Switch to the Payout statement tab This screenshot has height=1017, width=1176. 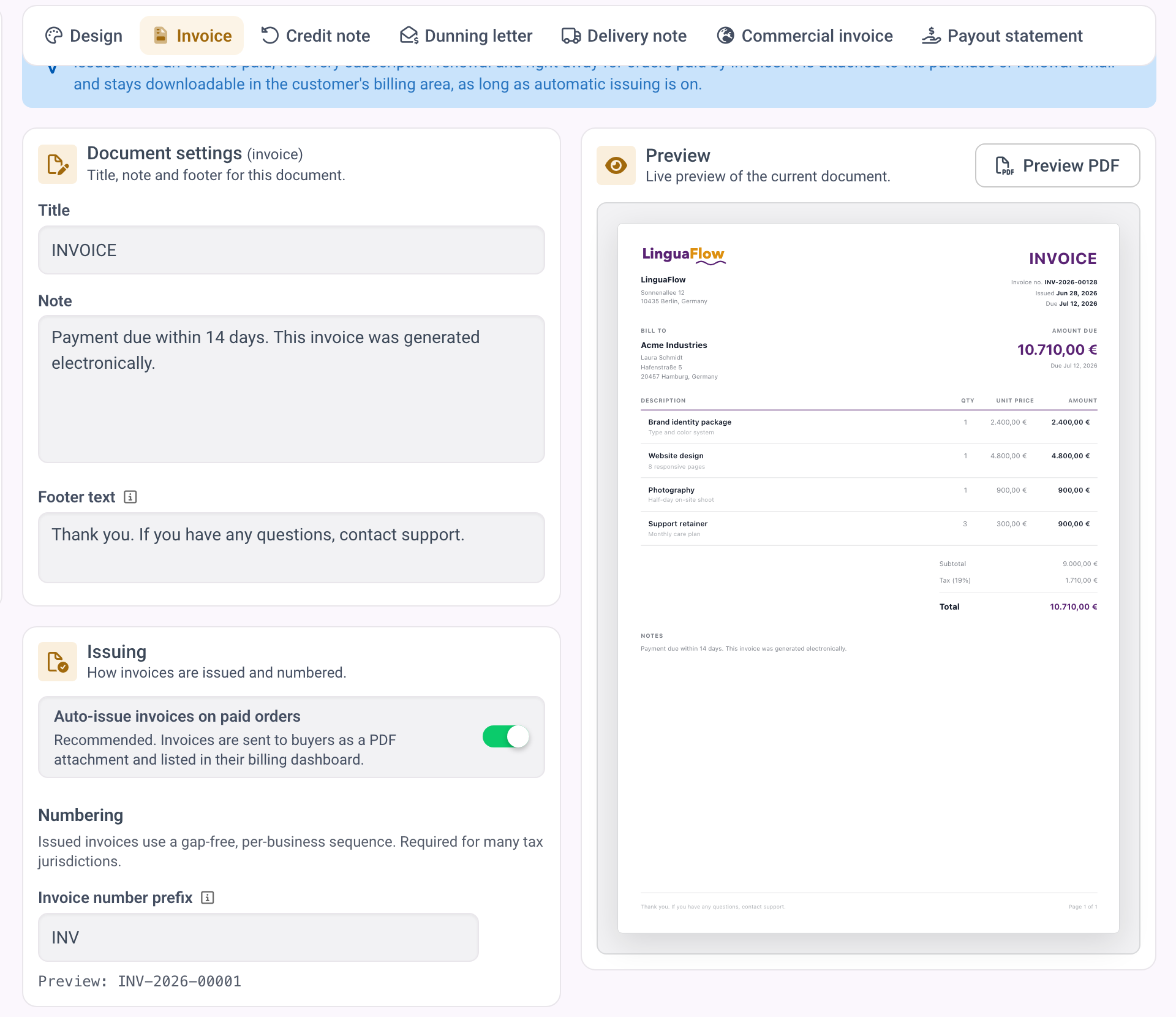point(1003,36)
